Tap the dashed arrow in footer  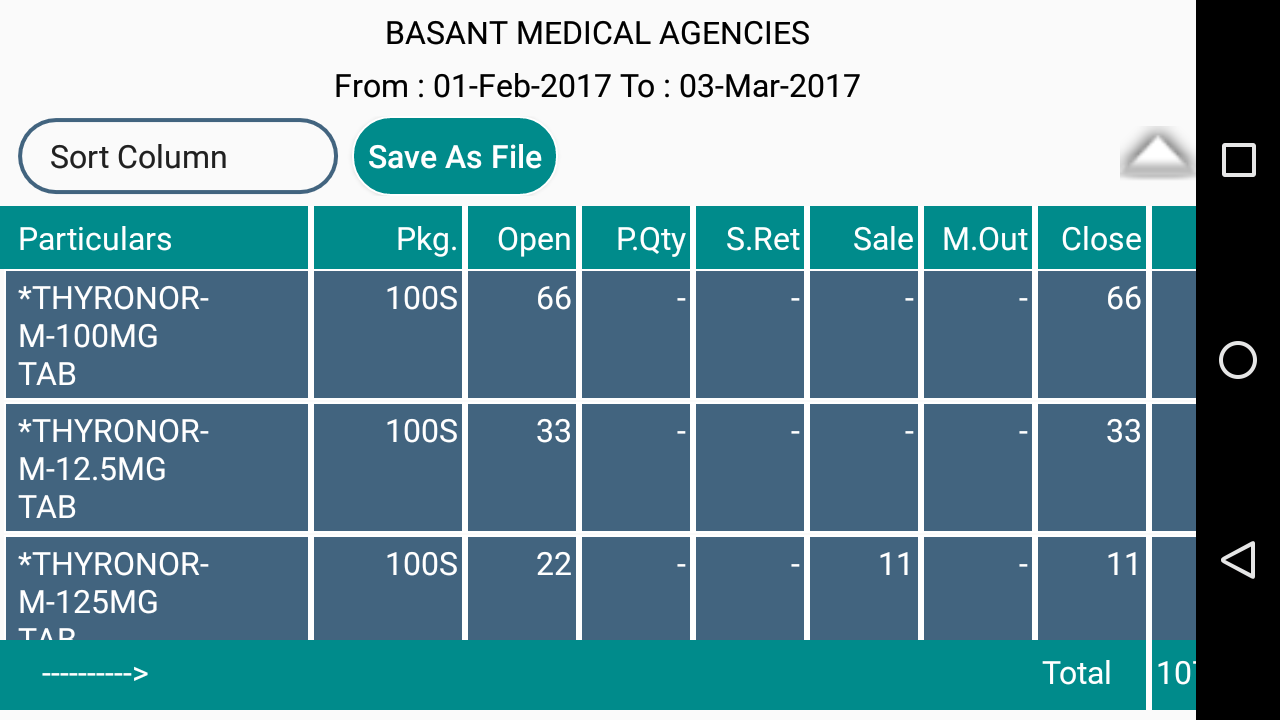(94, 673)
